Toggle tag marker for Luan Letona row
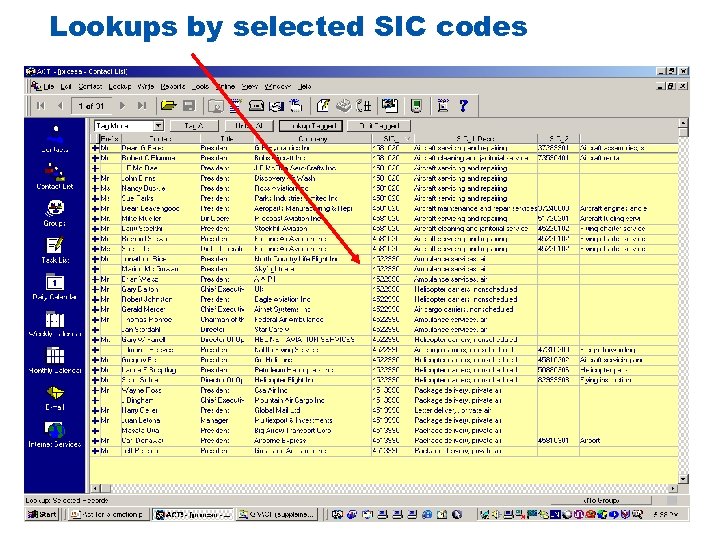 pos(95,421)
